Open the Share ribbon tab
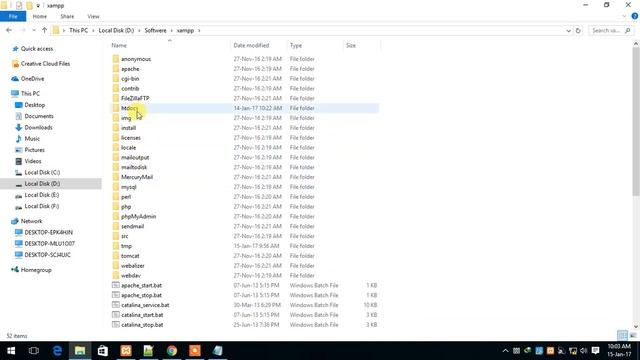The width and height of the screenshot is (640, 360). tap(67, 16)
